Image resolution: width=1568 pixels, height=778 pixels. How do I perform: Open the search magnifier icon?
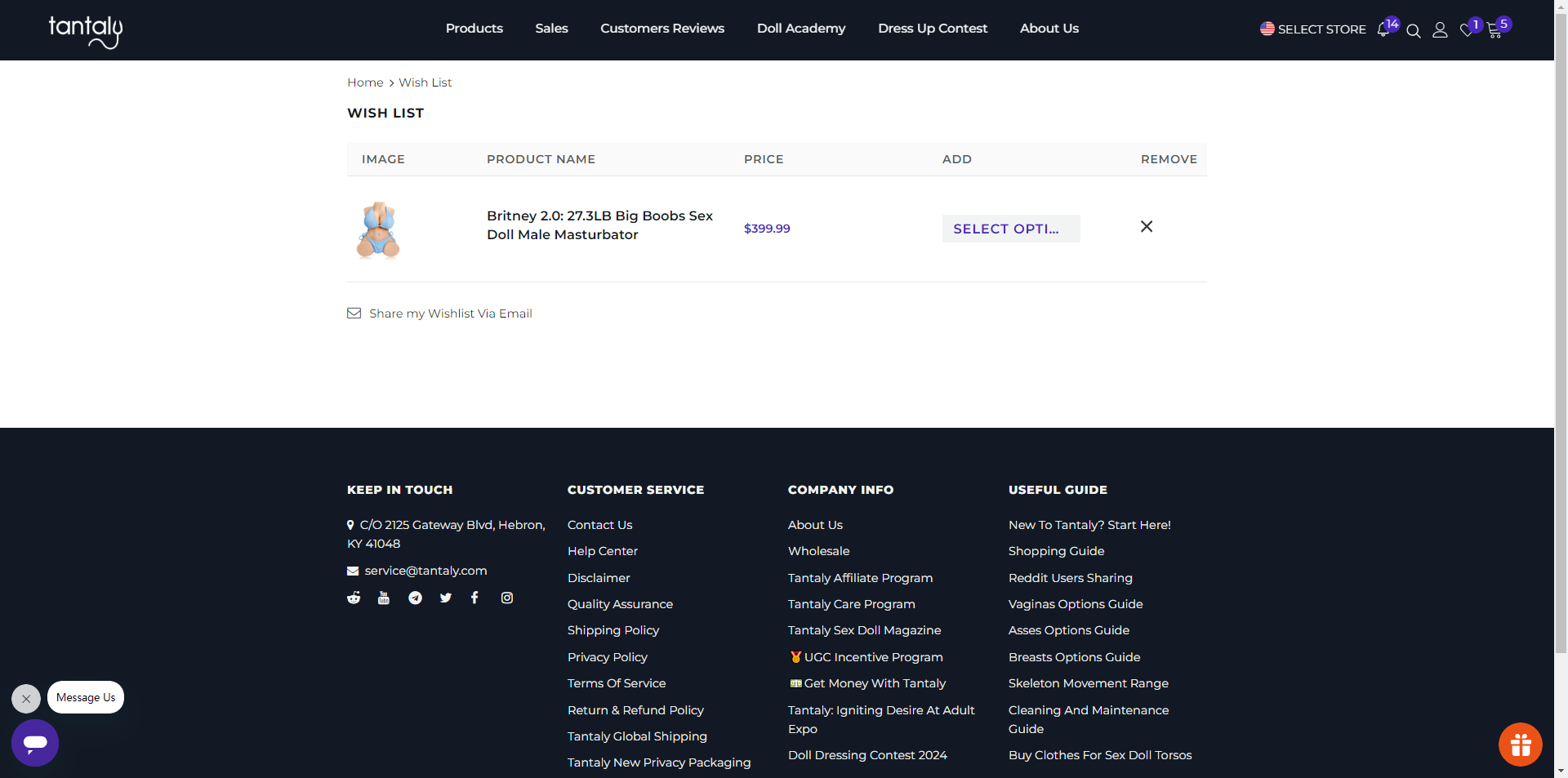pyautogui.click(x=1414, y=31)
